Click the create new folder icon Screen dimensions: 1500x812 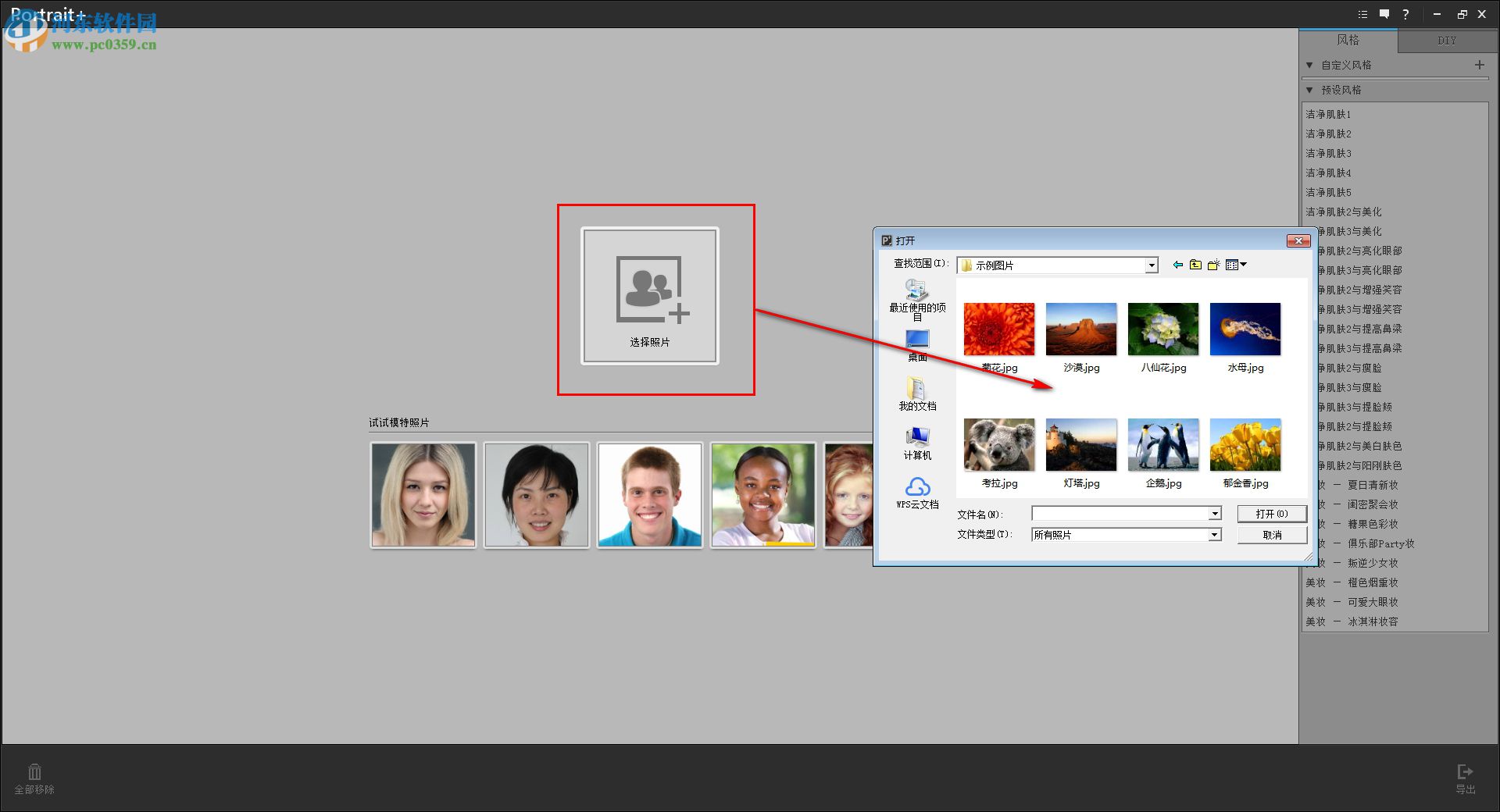(x=1213, y=265)
